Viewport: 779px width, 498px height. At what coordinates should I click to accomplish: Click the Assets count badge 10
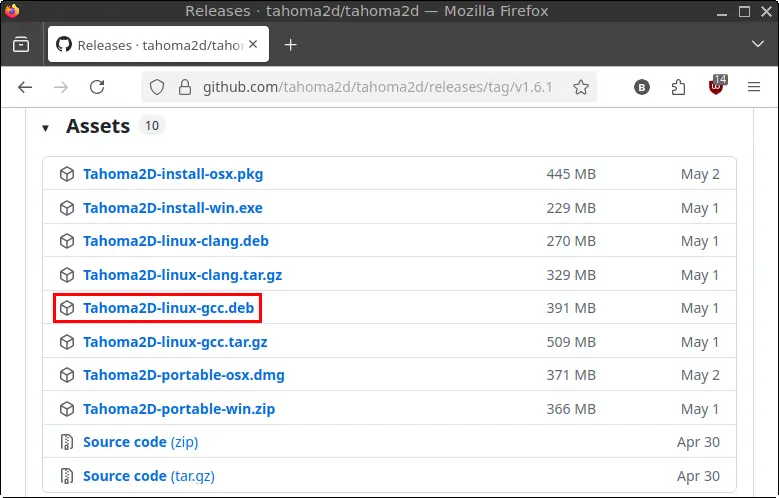click(152, 126)
